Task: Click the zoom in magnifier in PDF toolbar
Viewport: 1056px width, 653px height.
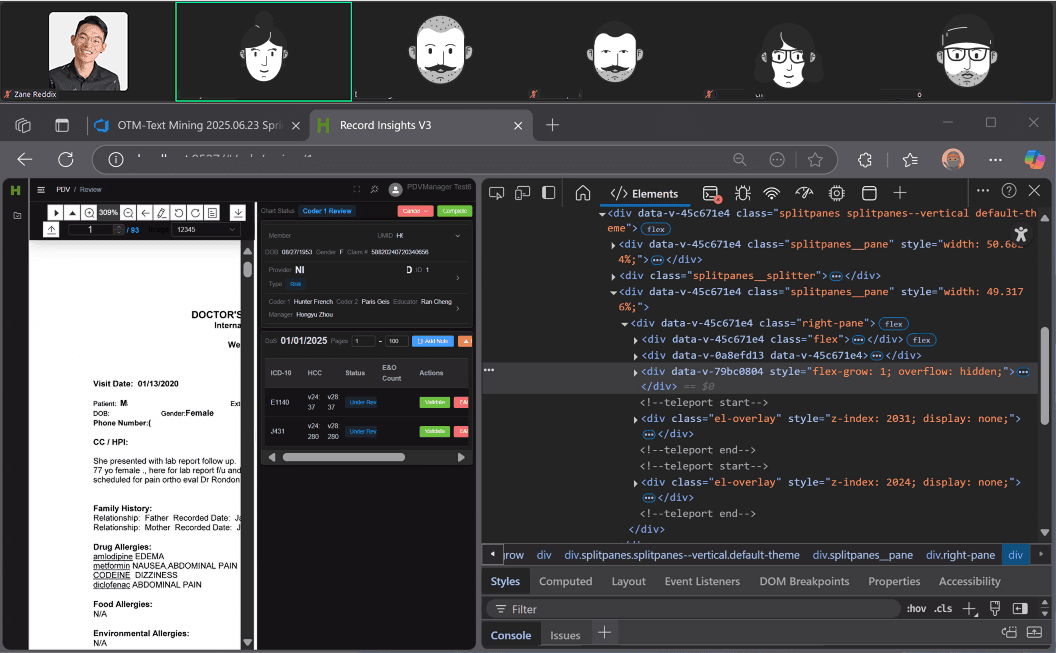Action: click(x=90, y=213)
